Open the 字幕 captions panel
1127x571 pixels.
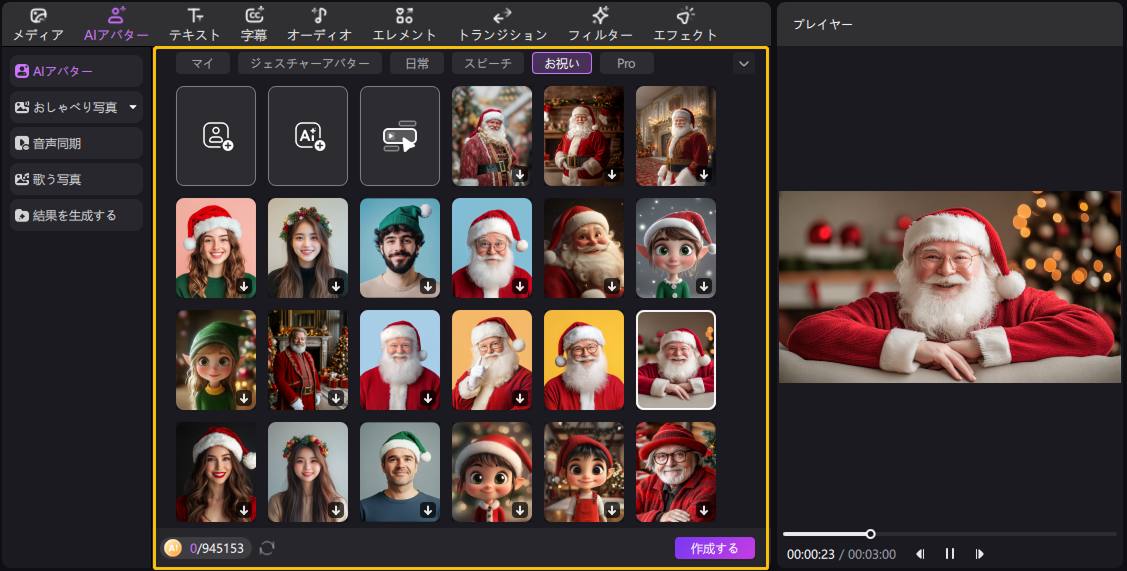pyautogui.click(x=254, y=24)
